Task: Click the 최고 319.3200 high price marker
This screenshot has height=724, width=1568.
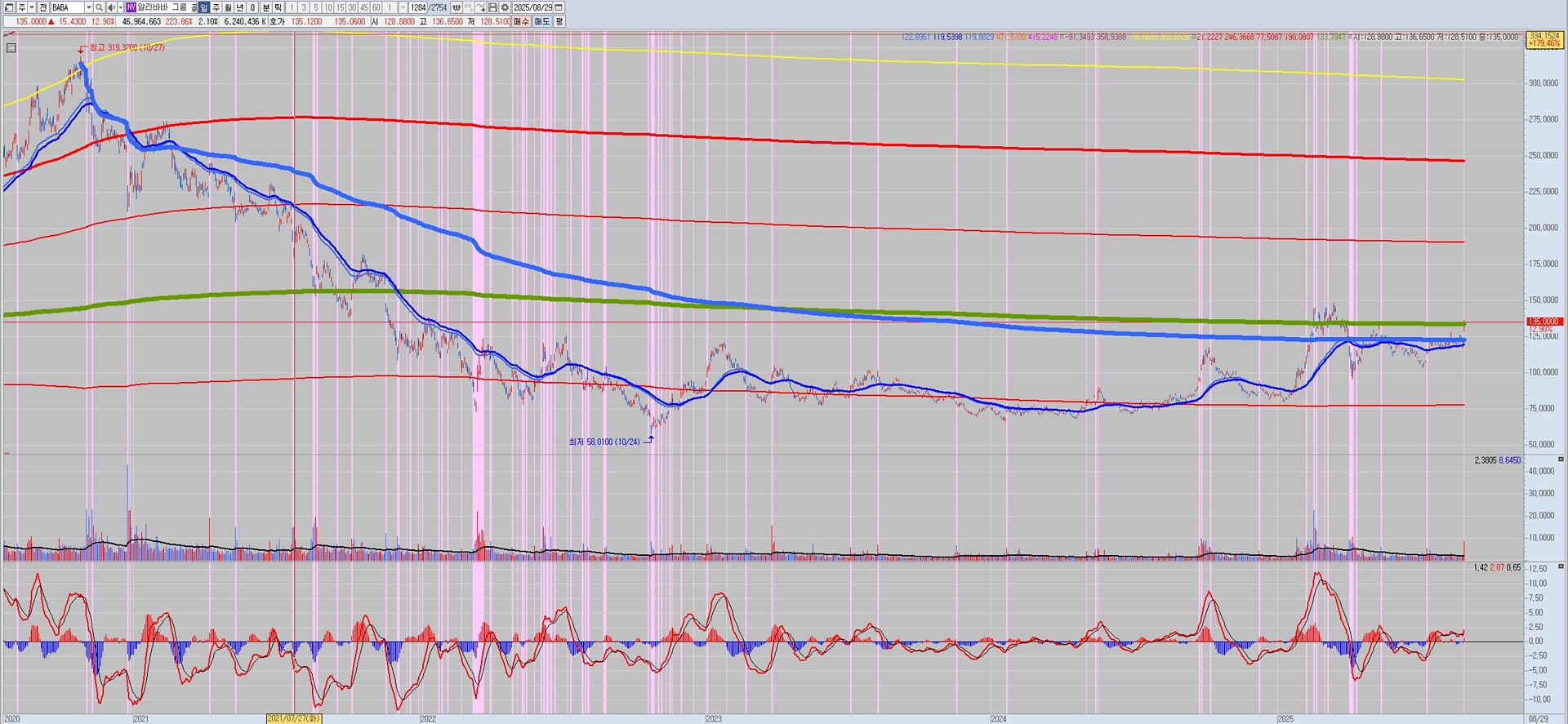Action: pos(127,47)
